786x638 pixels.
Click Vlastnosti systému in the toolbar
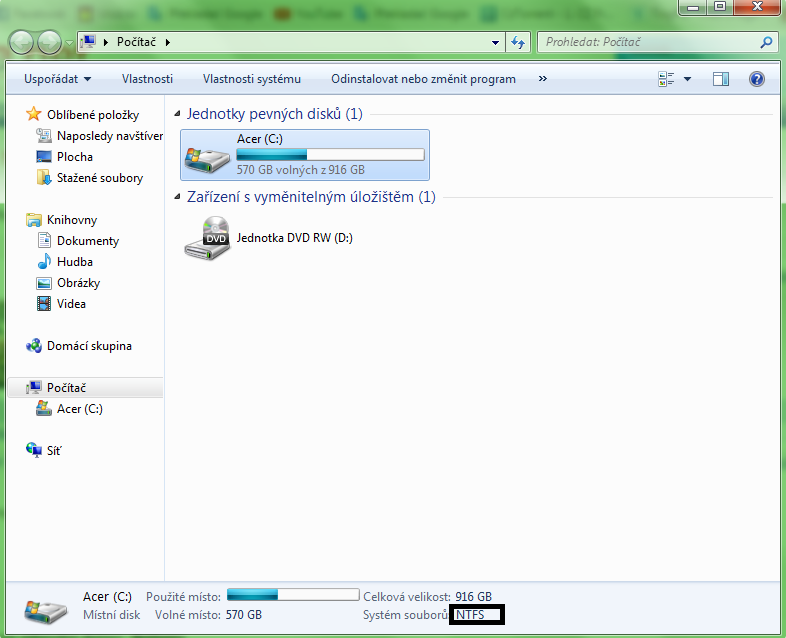(x=251, y=79)
